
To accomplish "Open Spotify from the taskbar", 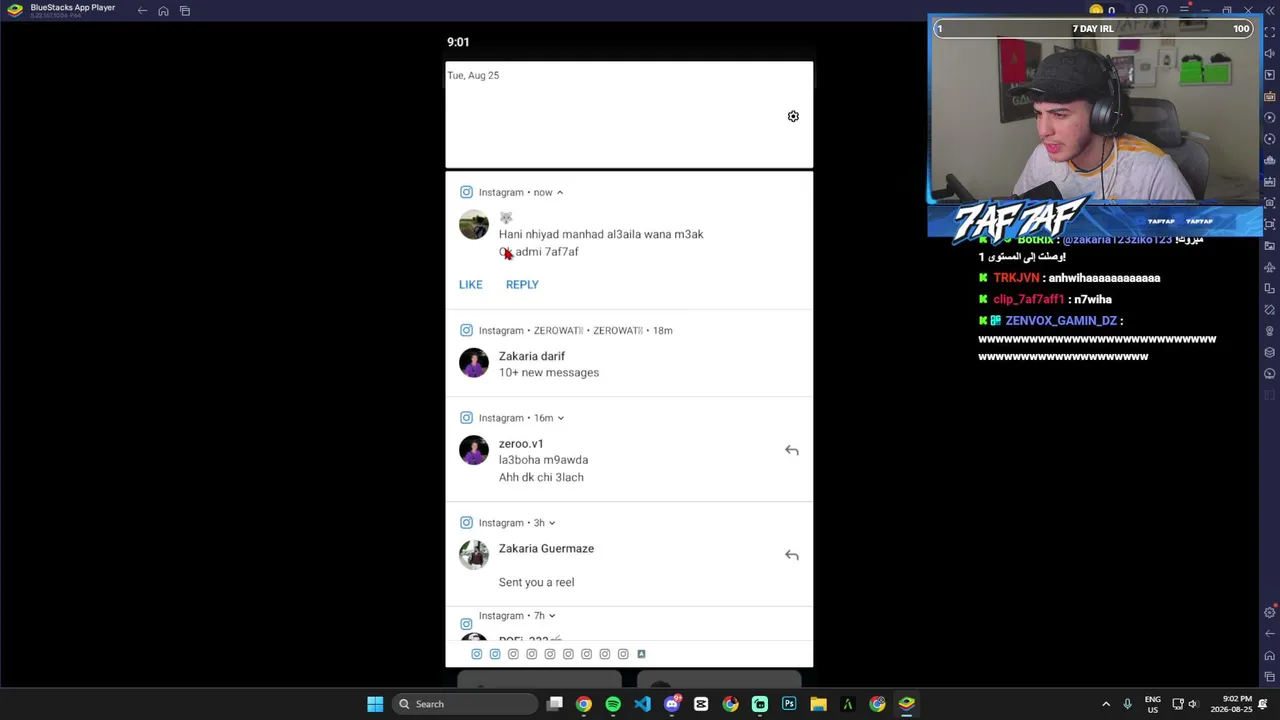I will [613, 704].
